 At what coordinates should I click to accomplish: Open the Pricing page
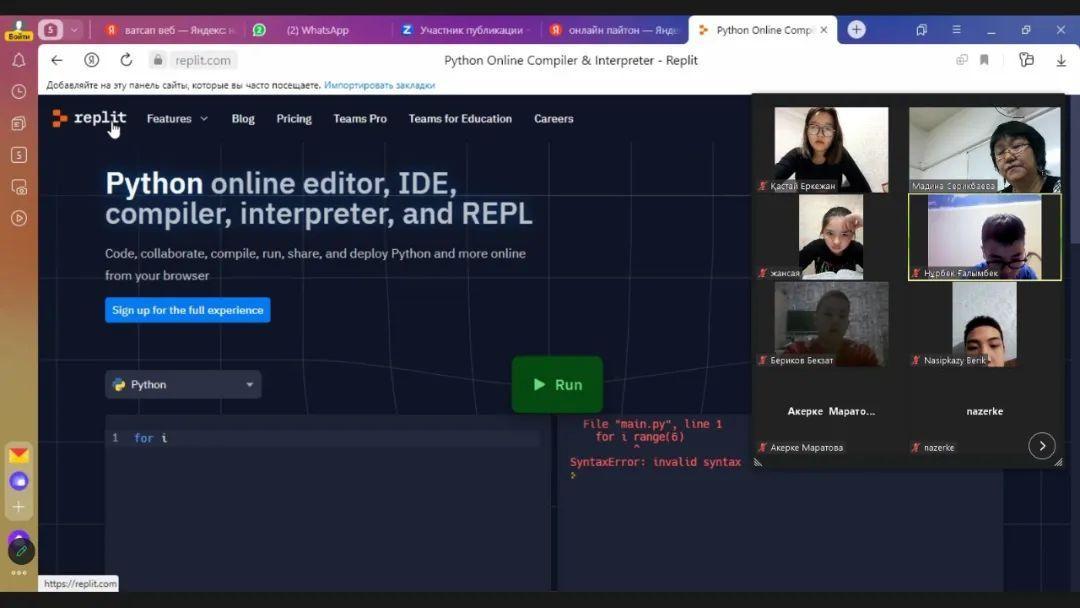click(x=294, y=118)
